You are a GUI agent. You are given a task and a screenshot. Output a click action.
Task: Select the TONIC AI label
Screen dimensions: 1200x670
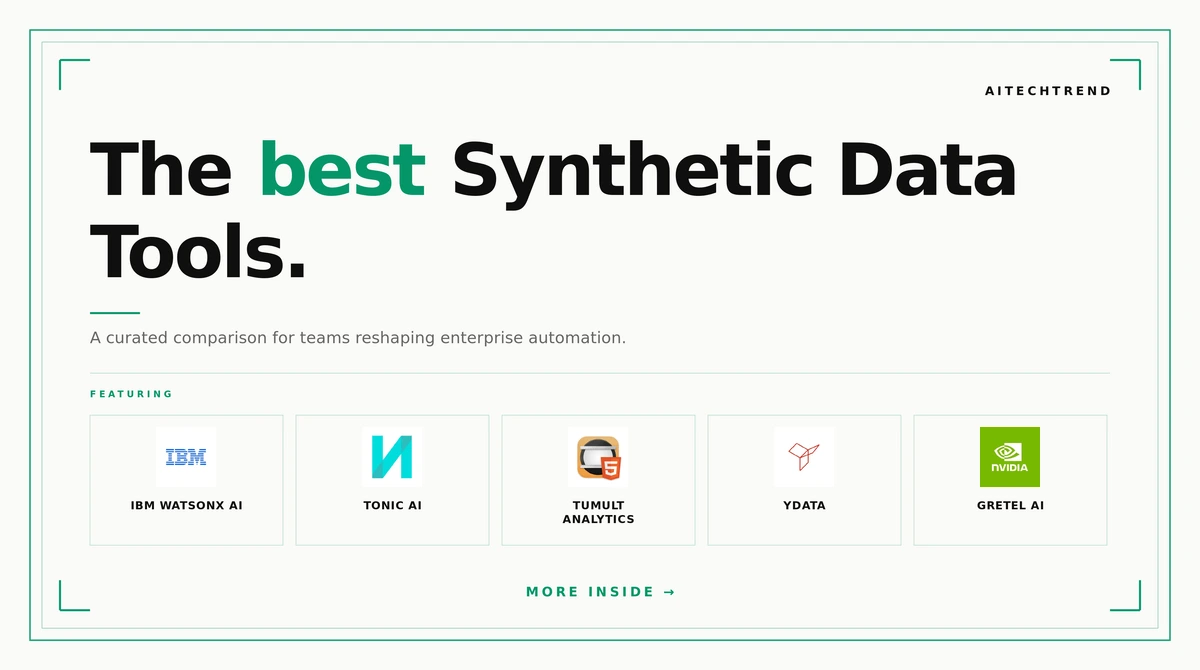tap(392, 506)
